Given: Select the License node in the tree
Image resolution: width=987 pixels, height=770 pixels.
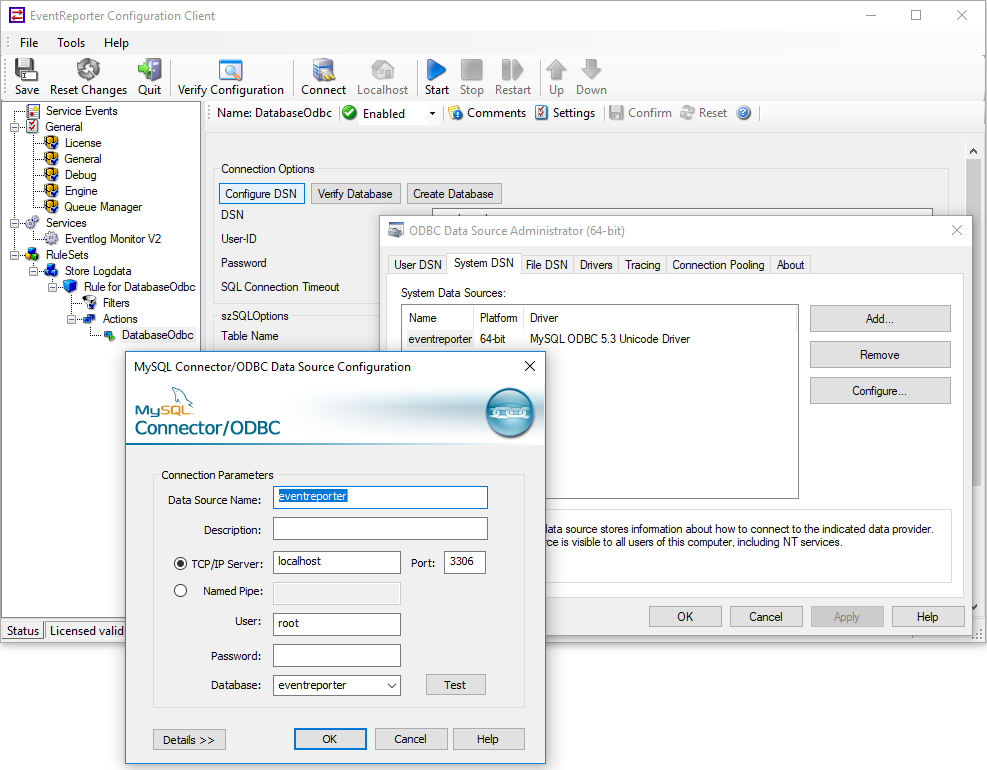Looking at the screenshot, I should (82, 143).
